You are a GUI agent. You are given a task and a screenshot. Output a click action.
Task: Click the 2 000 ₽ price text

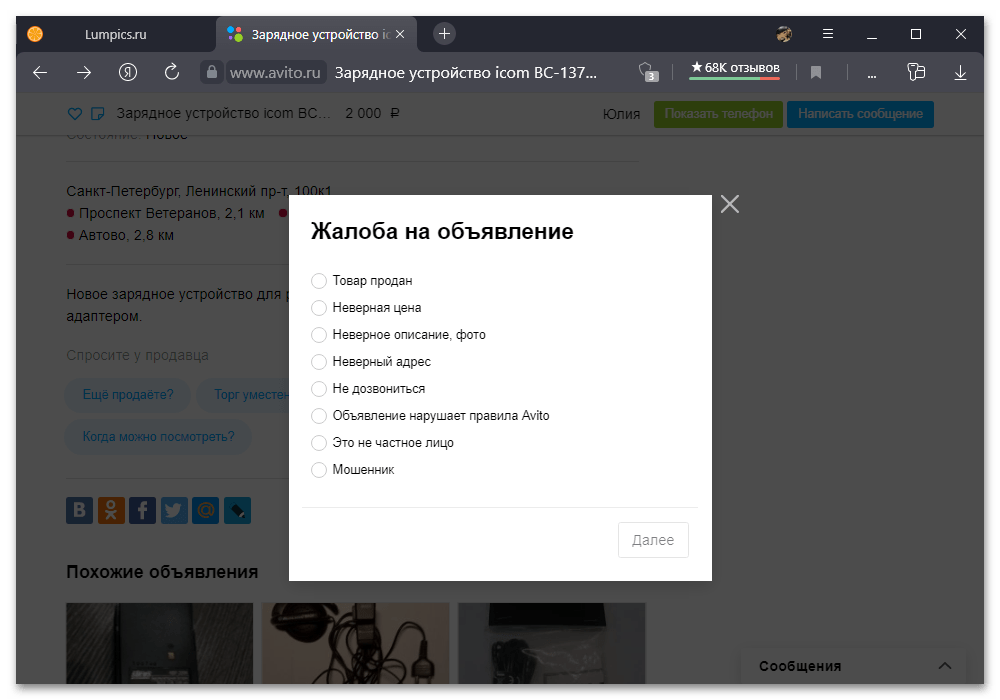(372, 113)
